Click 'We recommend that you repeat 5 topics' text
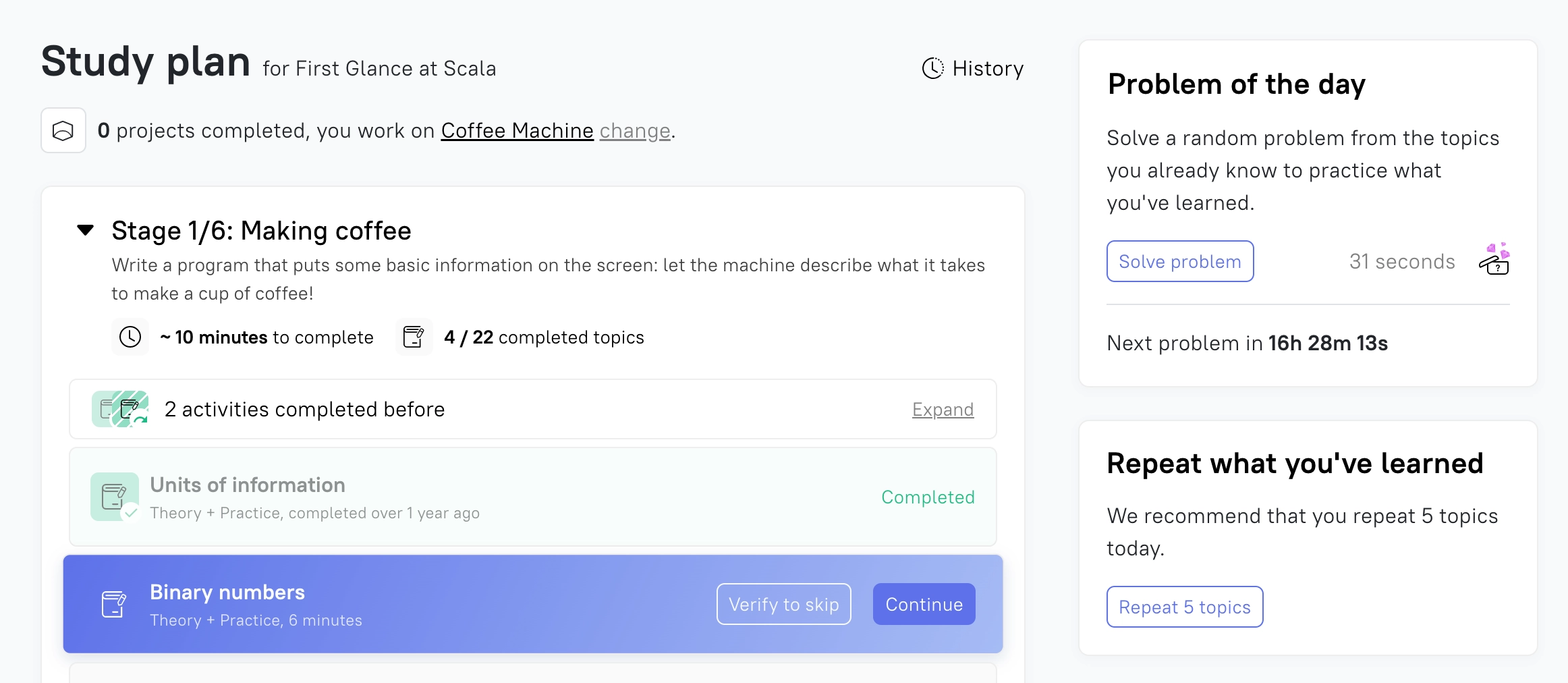The height and width of the screenshot is (683, 1568). (x=1302, y=516)
